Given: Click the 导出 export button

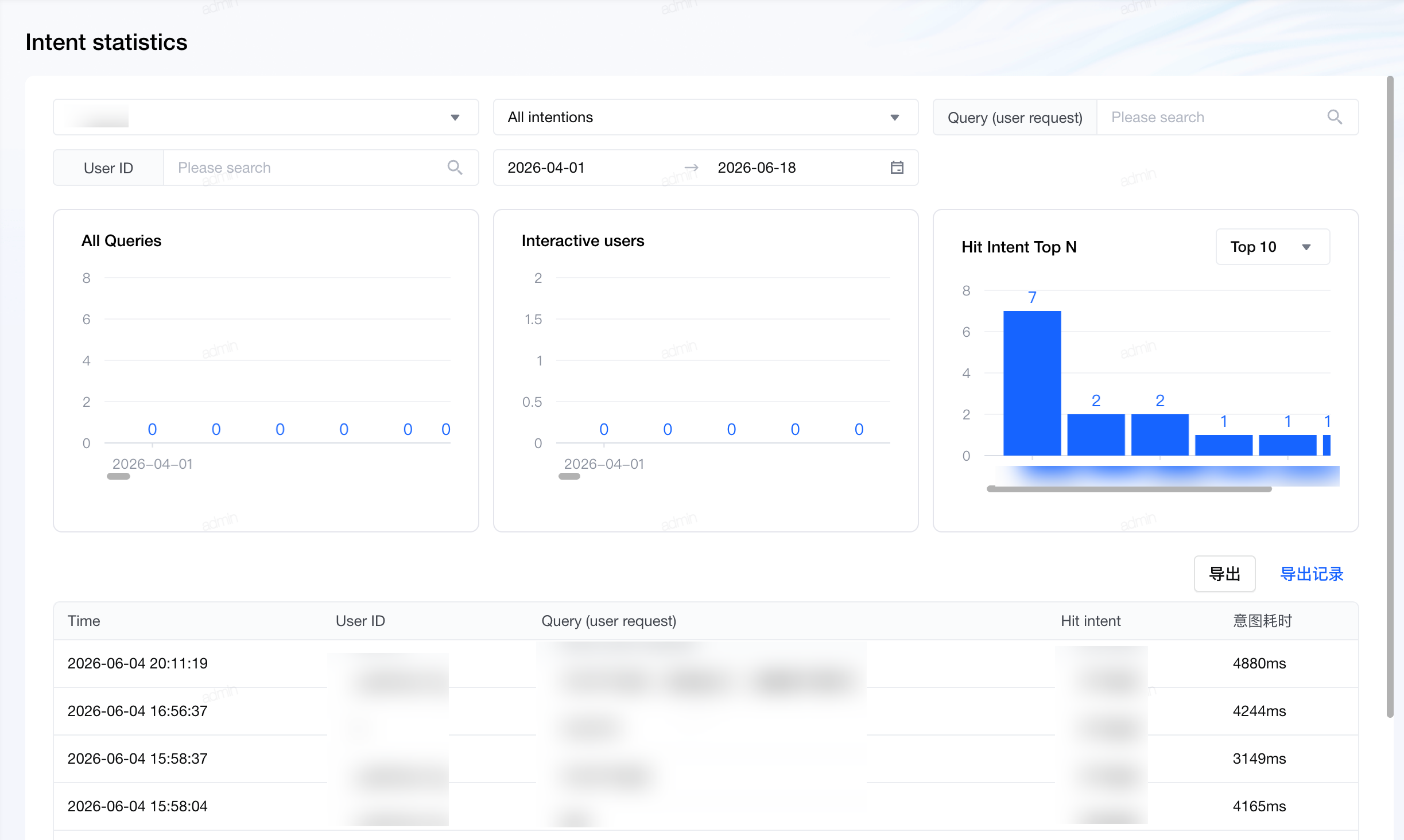Looking at the screenshot, I should click(1224, 574).
